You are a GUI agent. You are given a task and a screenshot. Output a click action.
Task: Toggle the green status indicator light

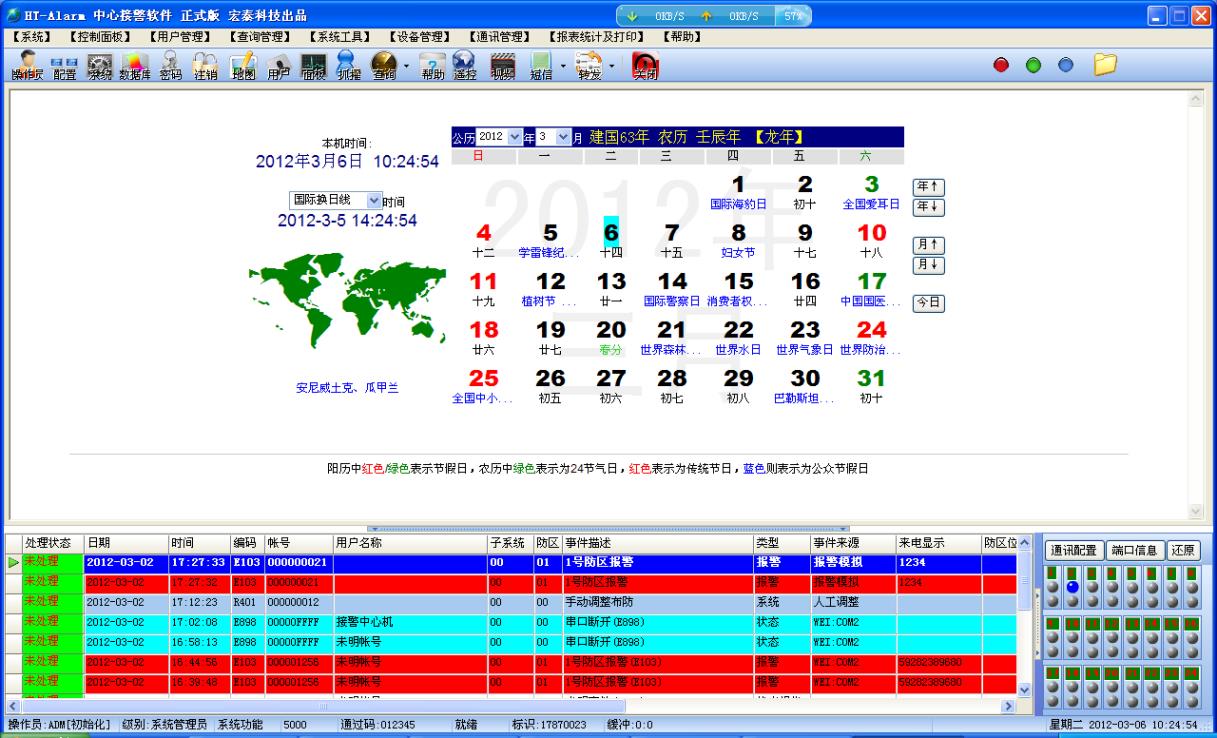(1032, 64)
